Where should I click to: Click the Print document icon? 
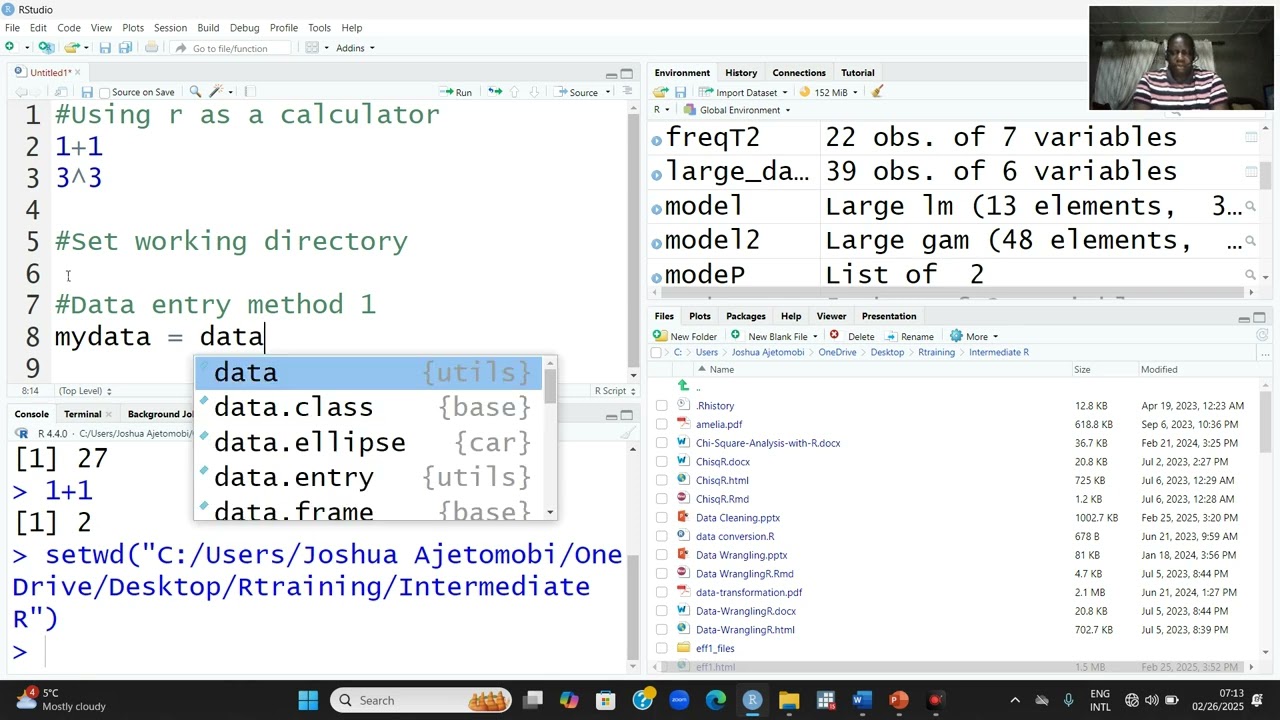151,48
